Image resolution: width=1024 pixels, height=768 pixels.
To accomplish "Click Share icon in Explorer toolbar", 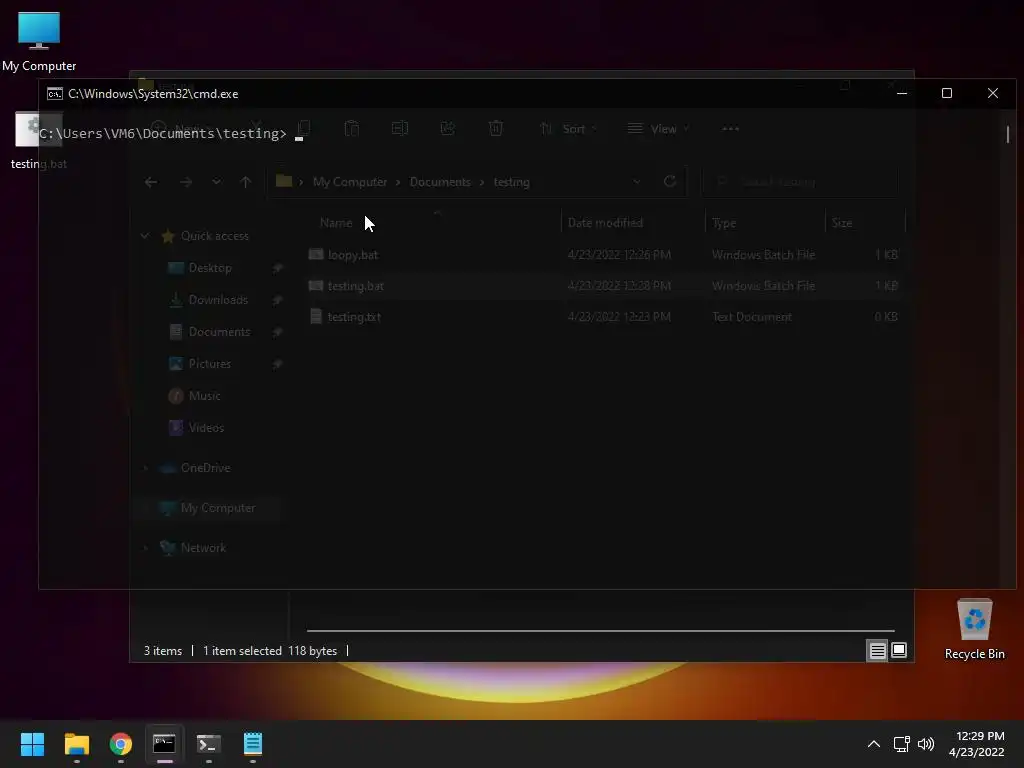I will 447,129.
